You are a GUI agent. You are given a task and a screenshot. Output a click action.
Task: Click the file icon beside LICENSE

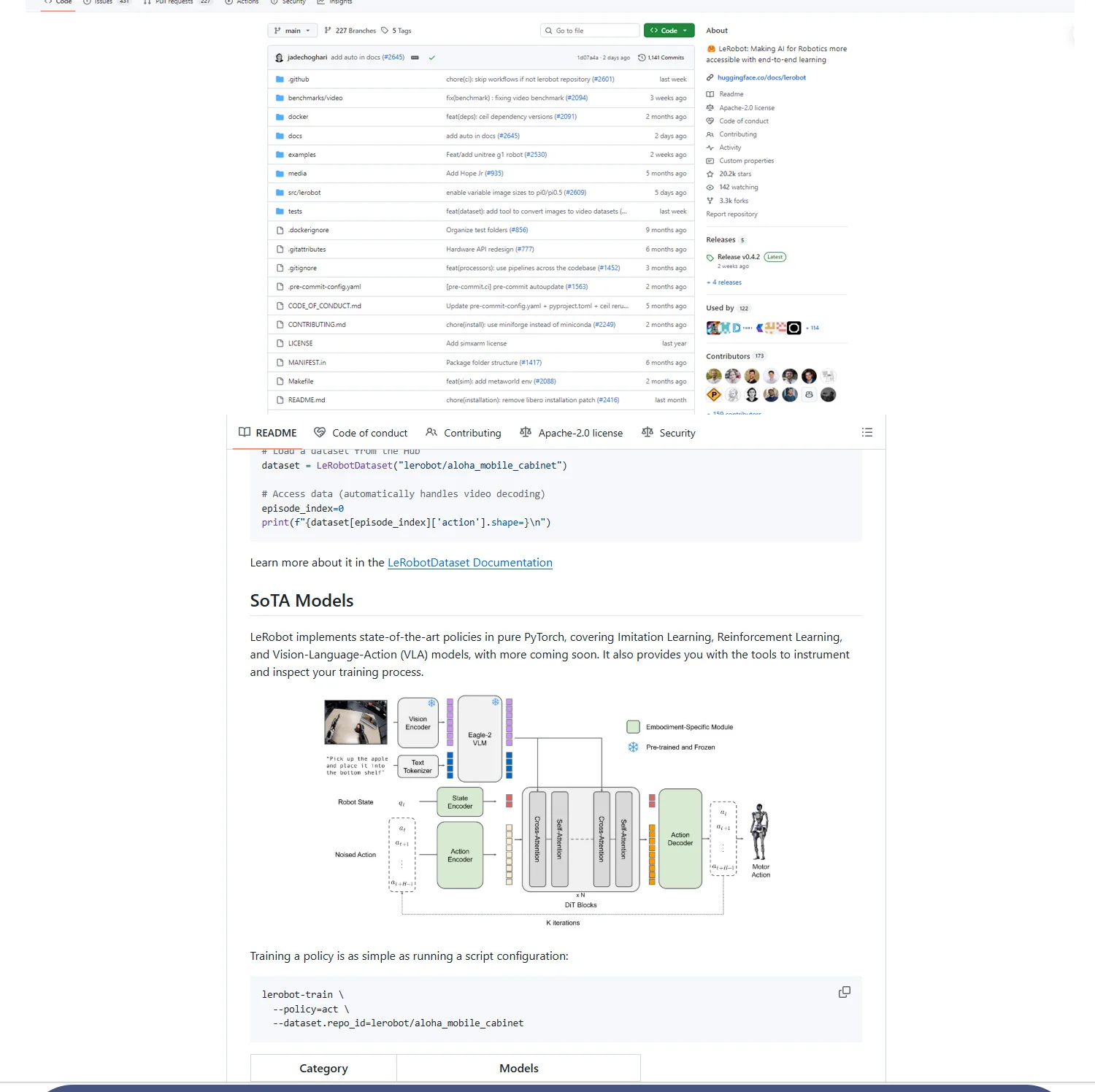click(280, 343)
